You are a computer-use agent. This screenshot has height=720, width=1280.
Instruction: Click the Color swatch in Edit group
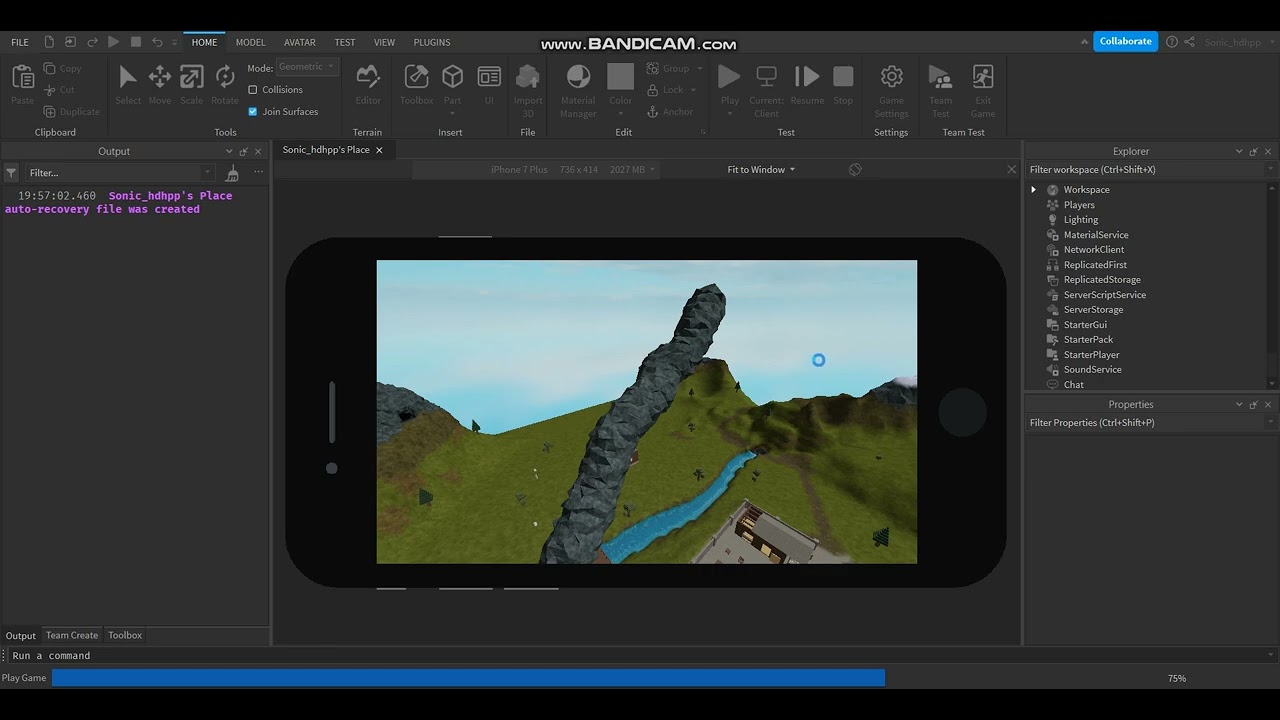pos(621,77)
